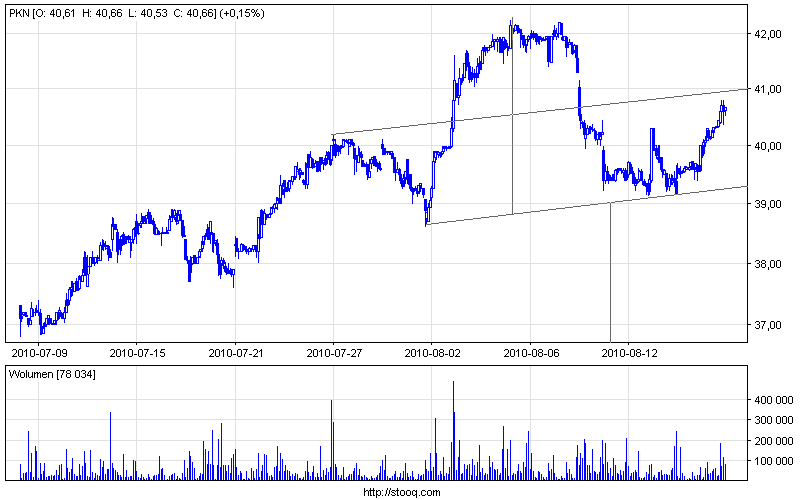Click the 200 000 volume axis label
This screenshot has width=800, height=500.
tap(773, 441)
